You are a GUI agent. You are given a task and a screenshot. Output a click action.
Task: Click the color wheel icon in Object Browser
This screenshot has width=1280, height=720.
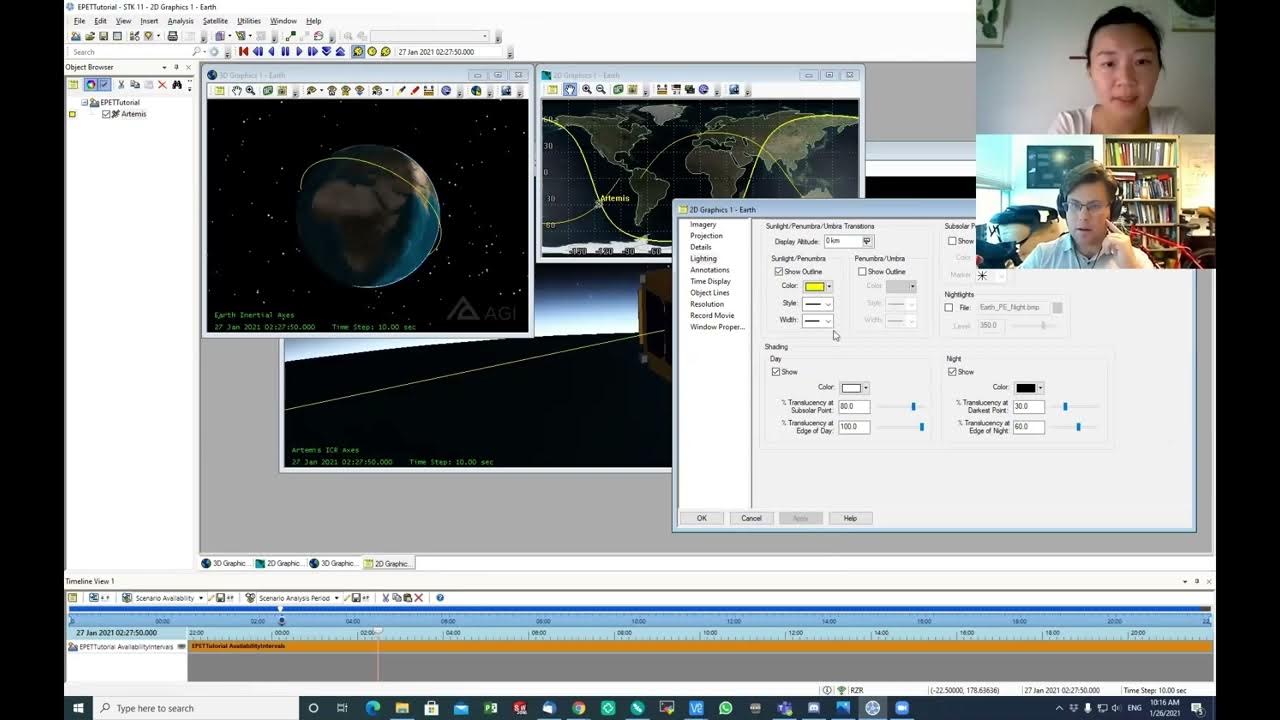(91, 84)
